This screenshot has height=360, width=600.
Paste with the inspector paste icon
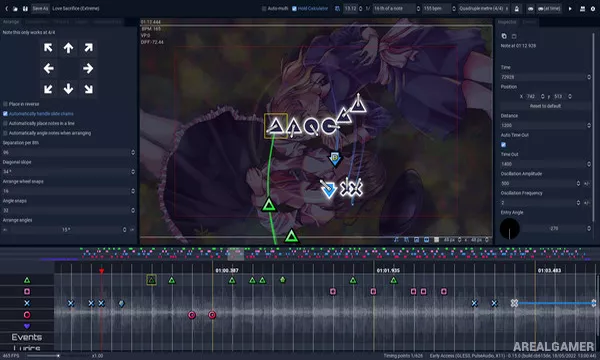(514, 36)
